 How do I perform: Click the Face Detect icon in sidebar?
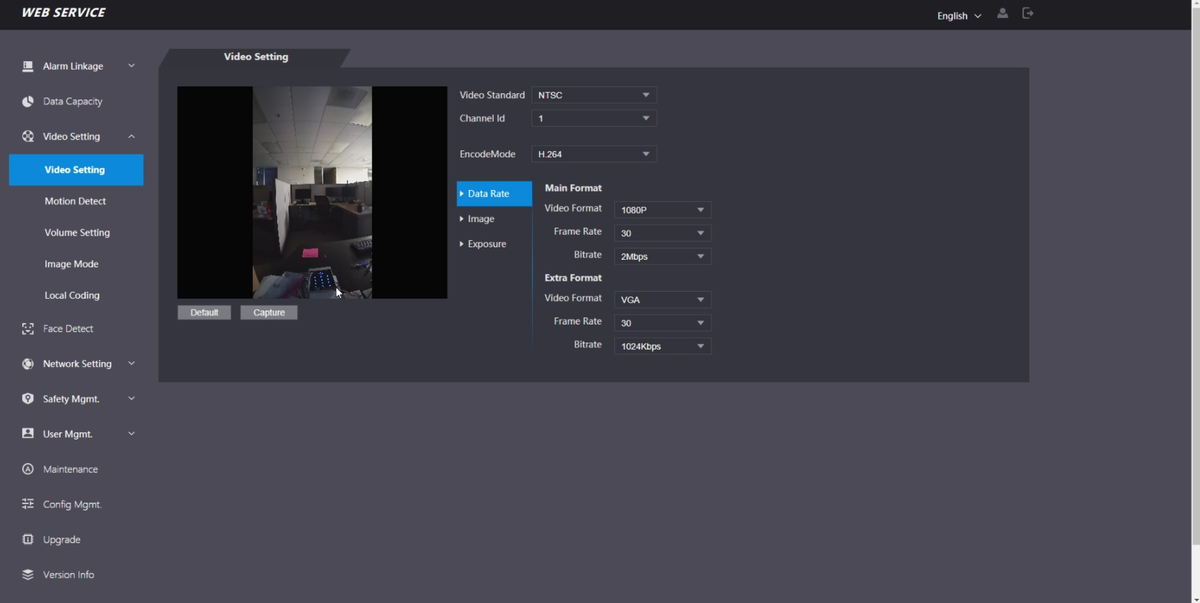28,329
